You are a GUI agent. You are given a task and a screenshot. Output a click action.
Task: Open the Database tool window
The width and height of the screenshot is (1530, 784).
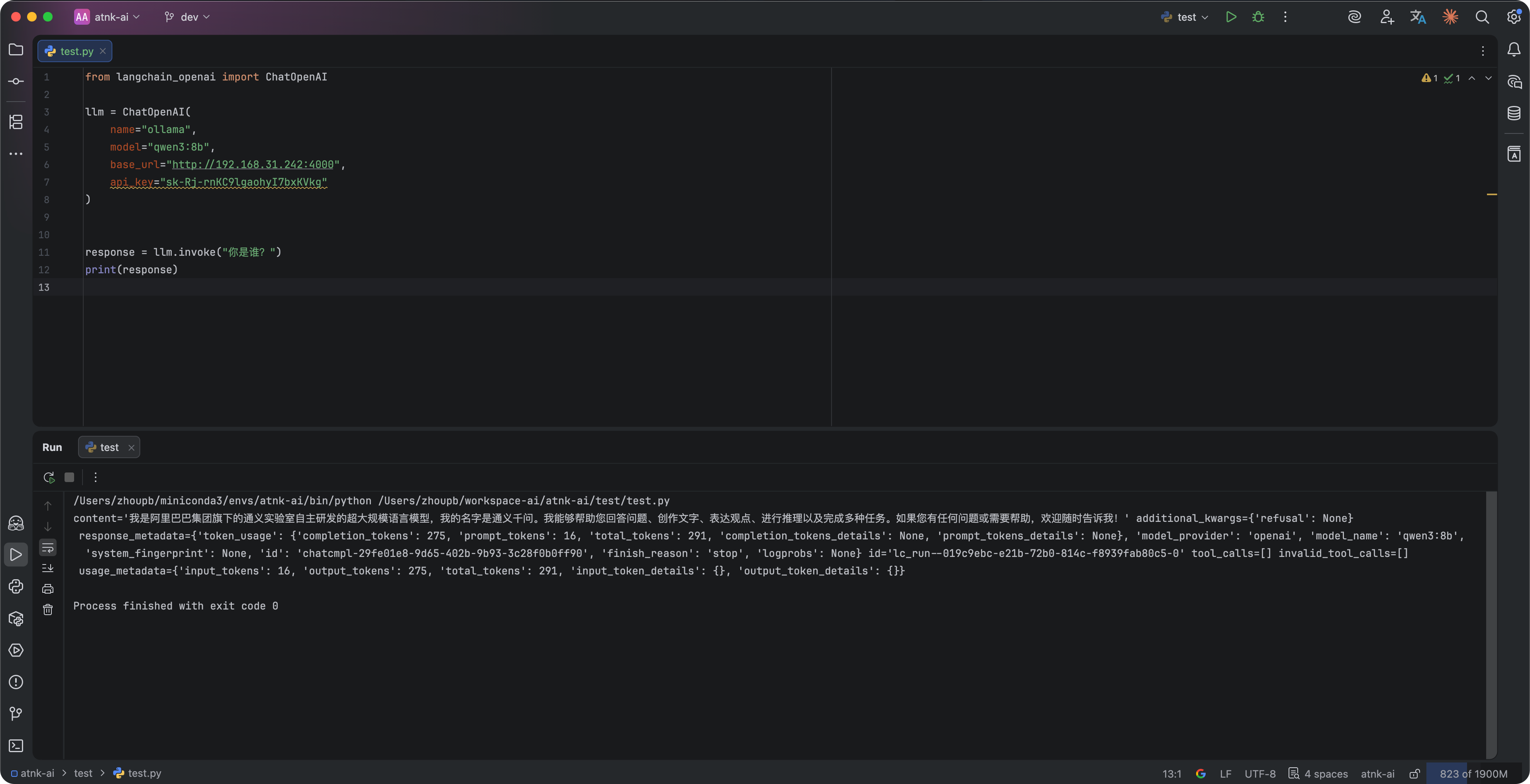click(x=1514, y=113)
